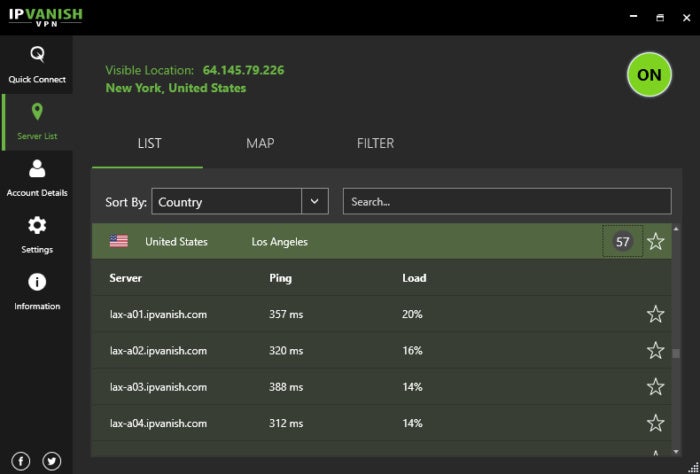Visit the IPVanish Twitter page icon

tap(52, 462)
